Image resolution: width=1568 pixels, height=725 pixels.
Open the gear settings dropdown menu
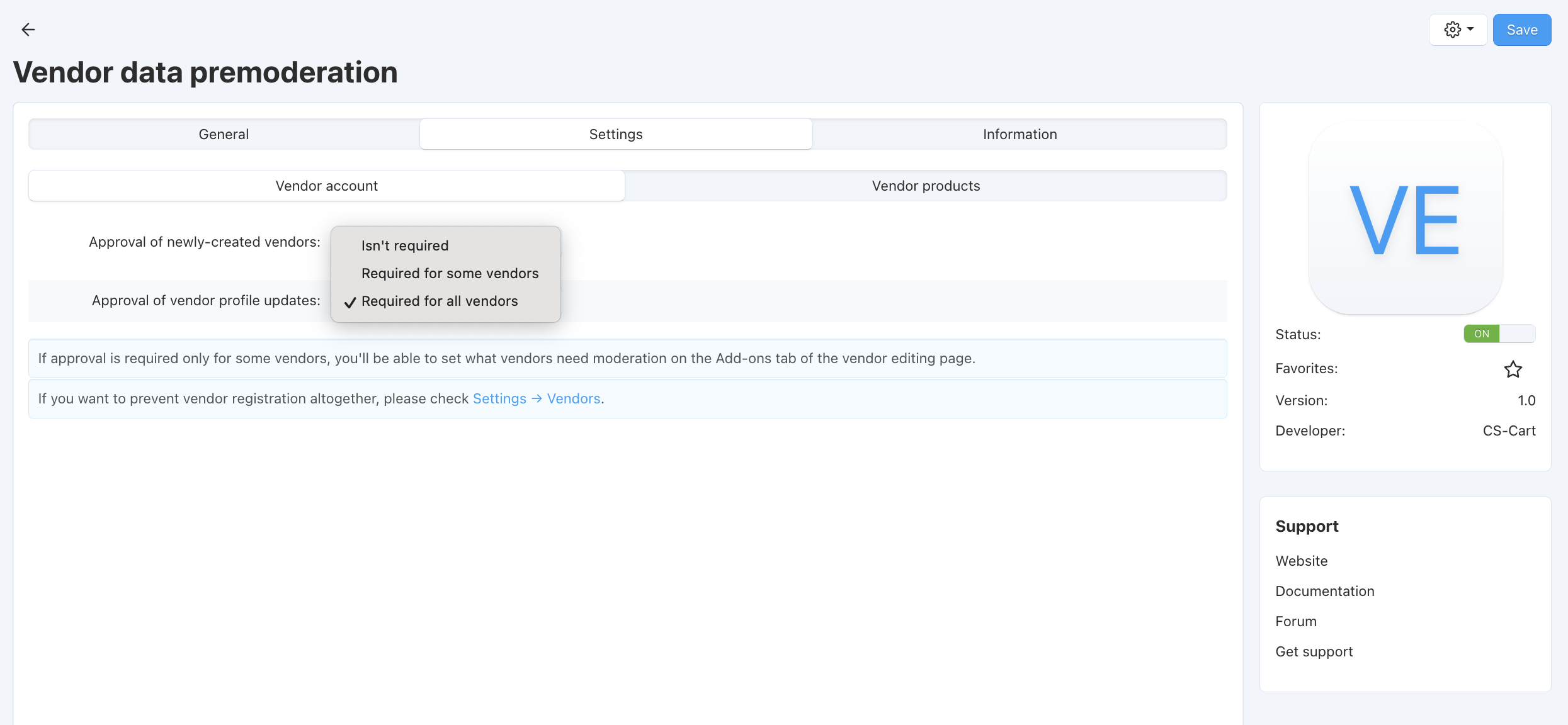pyautogui.click(x=1458, y=30)
